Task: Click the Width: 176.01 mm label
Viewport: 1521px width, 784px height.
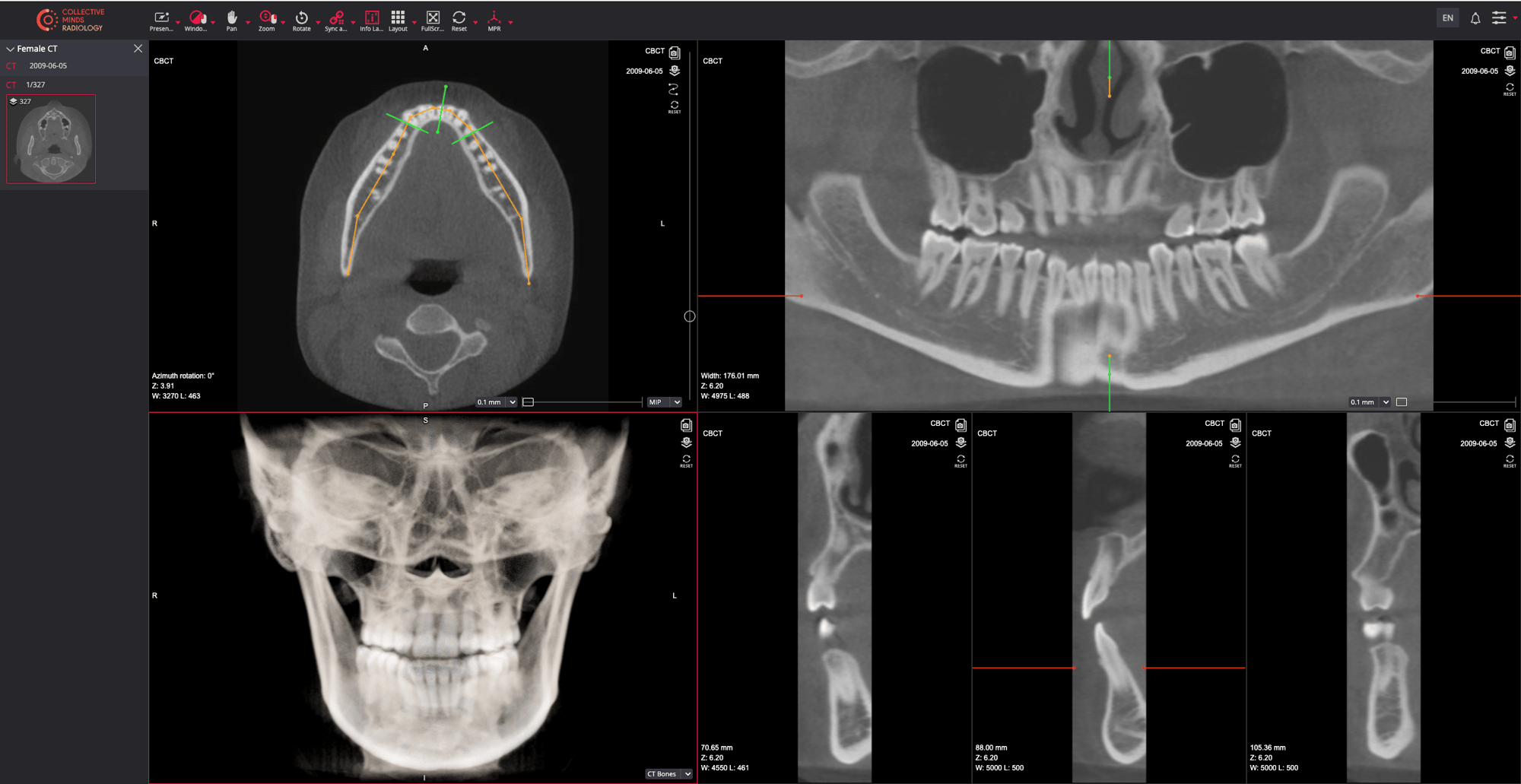Action: (729, 376)
